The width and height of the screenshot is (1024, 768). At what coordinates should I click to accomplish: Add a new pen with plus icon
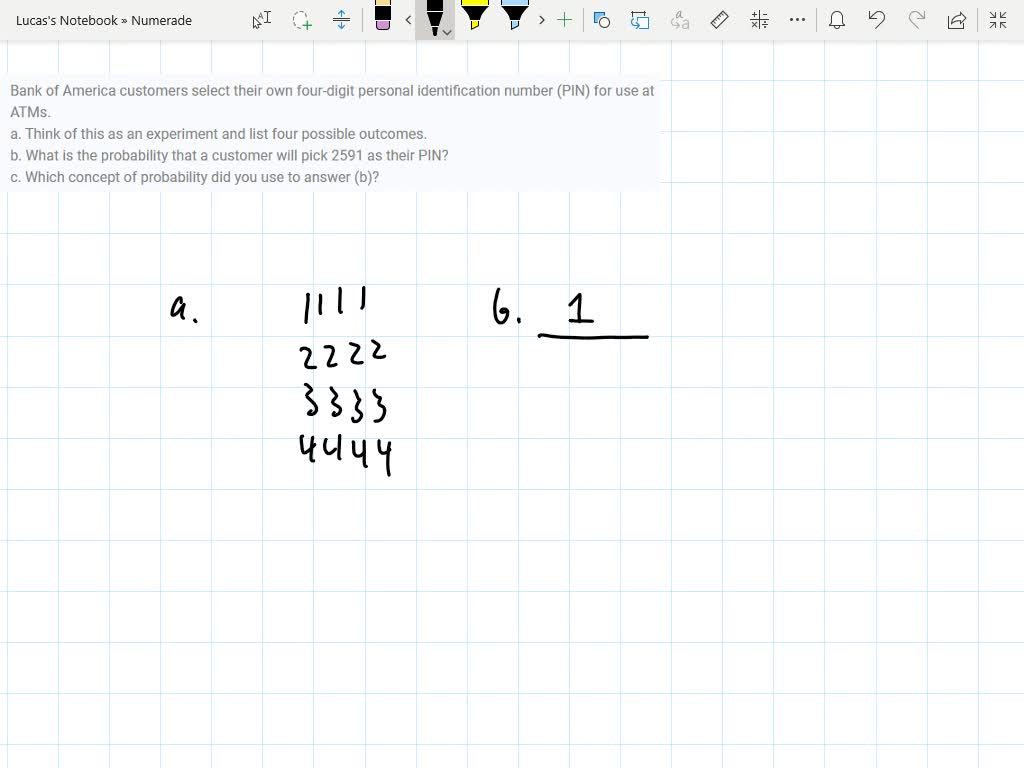[565, 20]
